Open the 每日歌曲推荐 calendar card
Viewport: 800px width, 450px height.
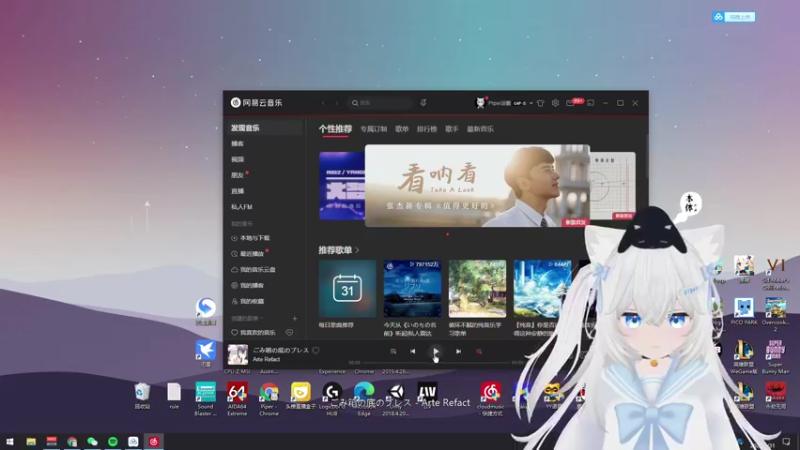(347, 289)
